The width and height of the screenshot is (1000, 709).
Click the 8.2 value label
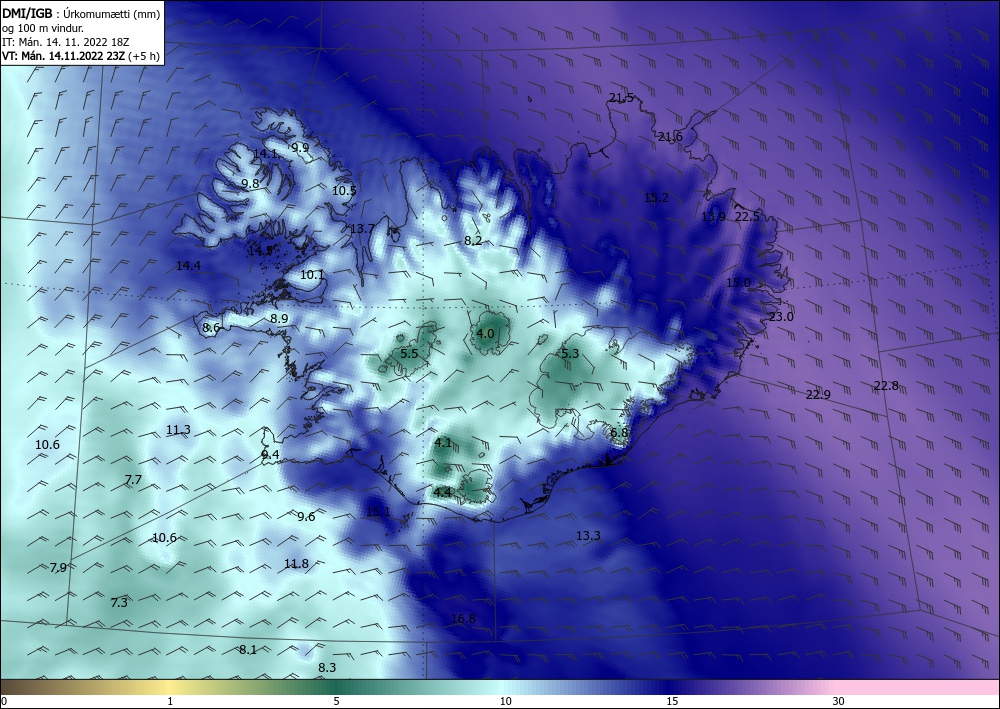click(473, 240)
